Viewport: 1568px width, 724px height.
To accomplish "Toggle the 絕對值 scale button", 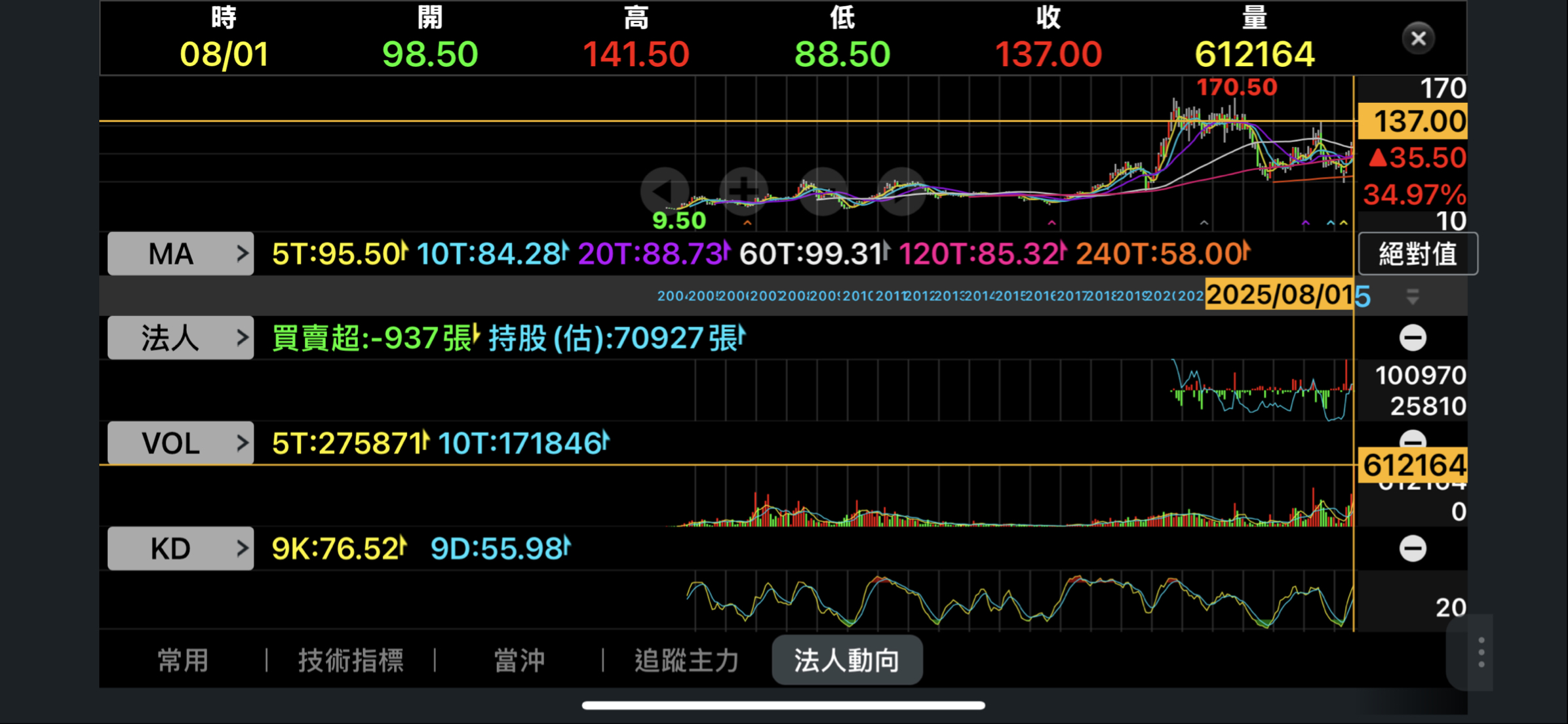I will [1417, 254].
